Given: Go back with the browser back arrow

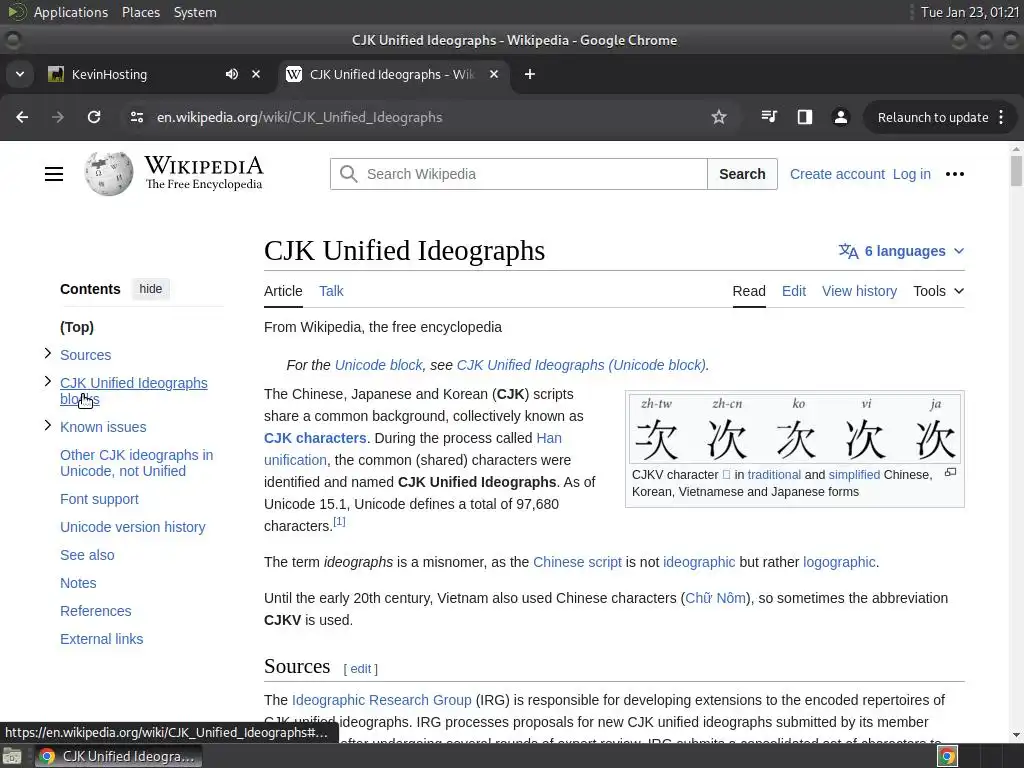Looking at the screenshot, I should pos(22,117).
